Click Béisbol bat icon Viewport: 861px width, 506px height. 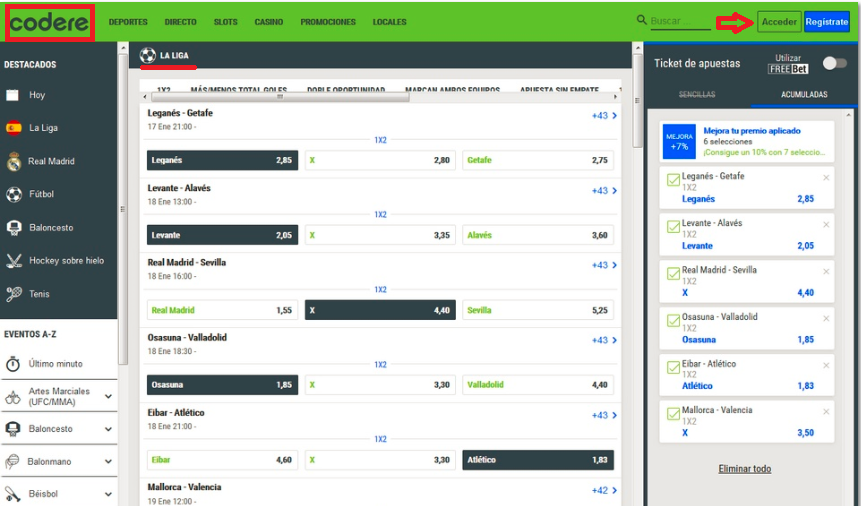click(13, 493)
